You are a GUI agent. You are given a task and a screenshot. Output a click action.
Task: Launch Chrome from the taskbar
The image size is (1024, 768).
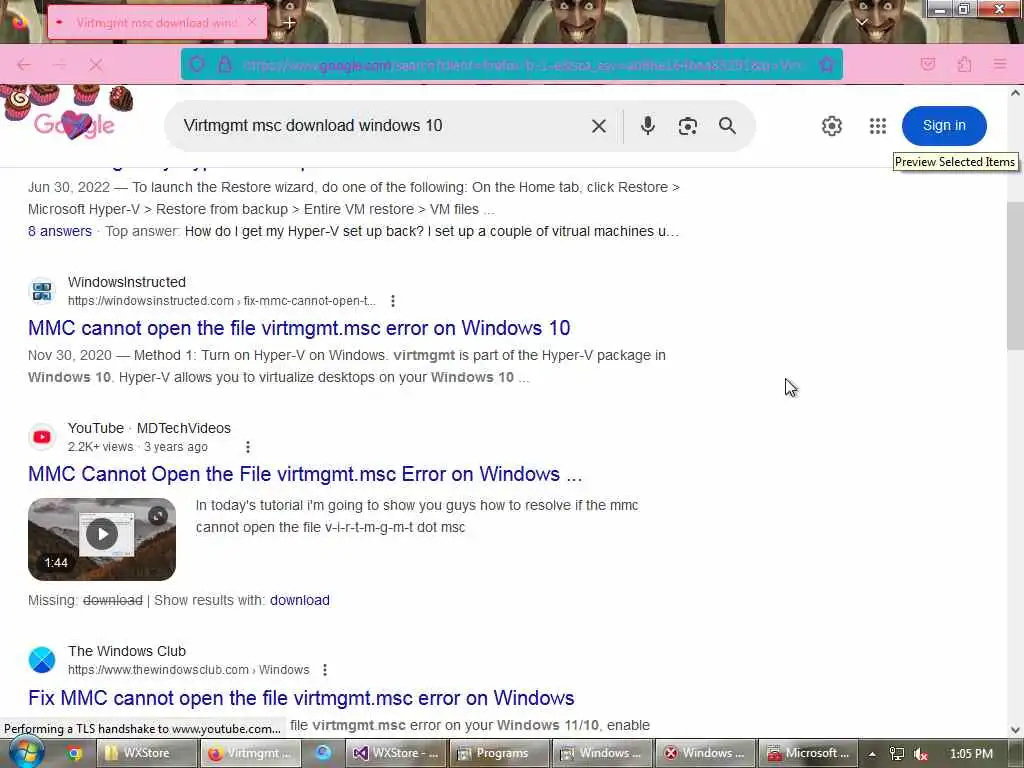pos(75,753)
